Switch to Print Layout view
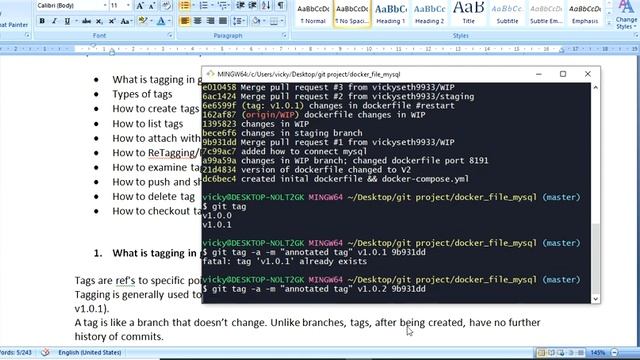 click(541, 352)
